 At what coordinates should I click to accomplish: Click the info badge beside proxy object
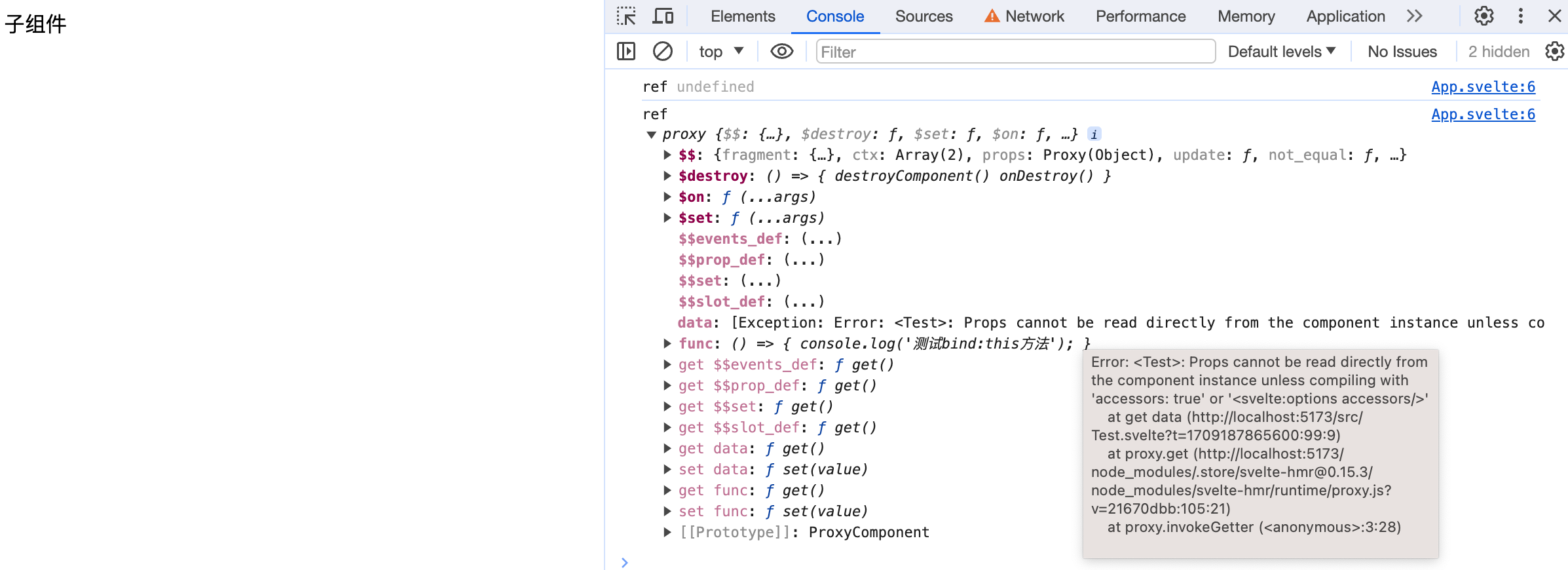pos(1094,134)
